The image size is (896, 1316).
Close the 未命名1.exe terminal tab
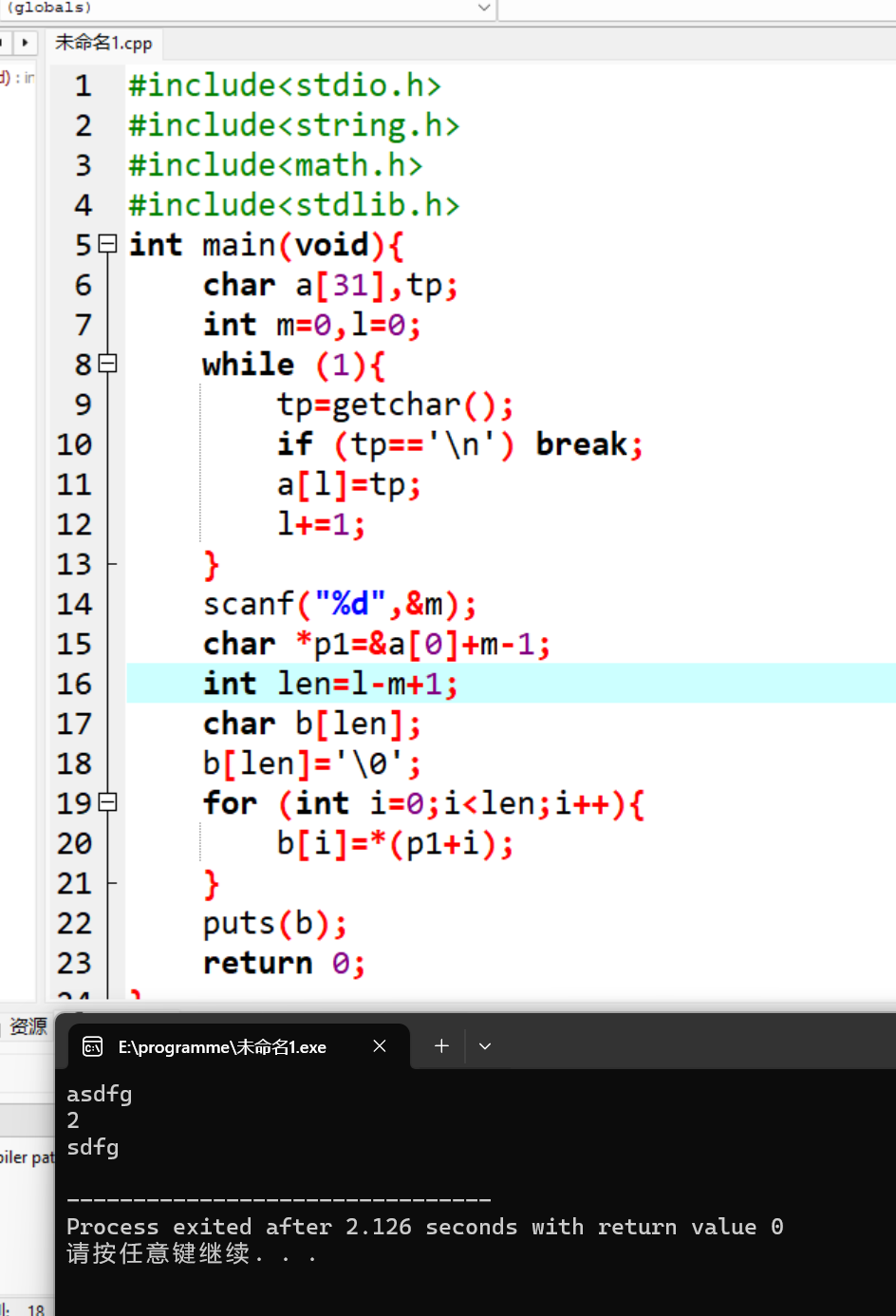pyautogui.click(x=379, y=1046)
